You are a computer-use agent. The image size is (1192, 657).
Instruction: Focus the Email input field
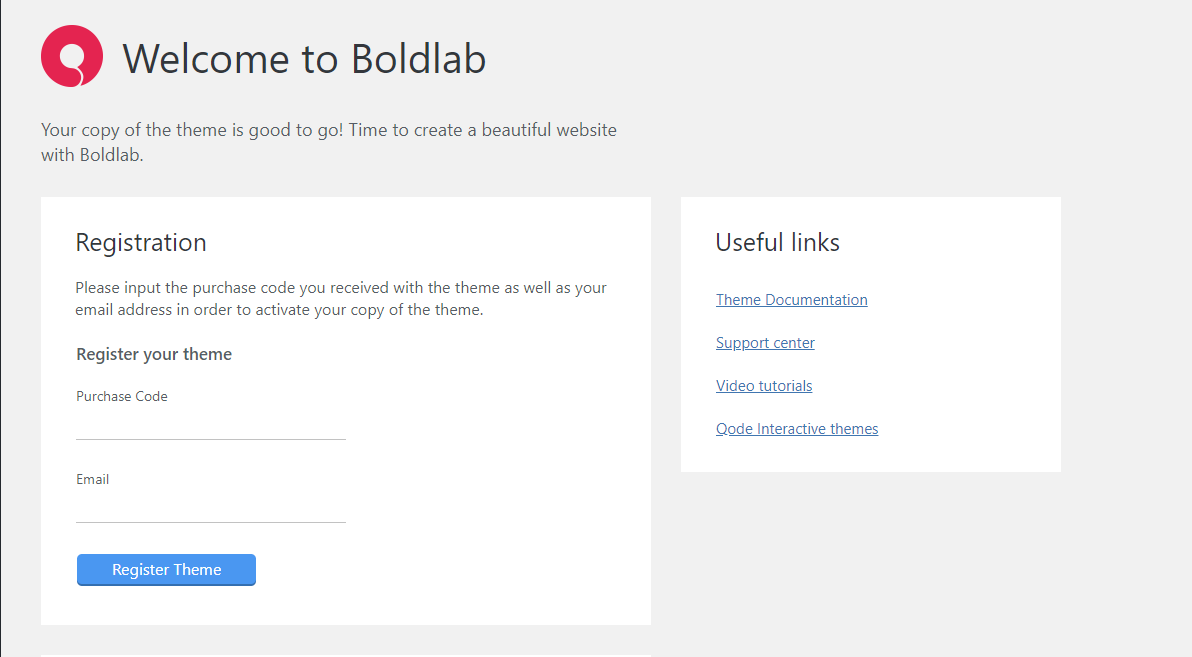pos(211,510)
